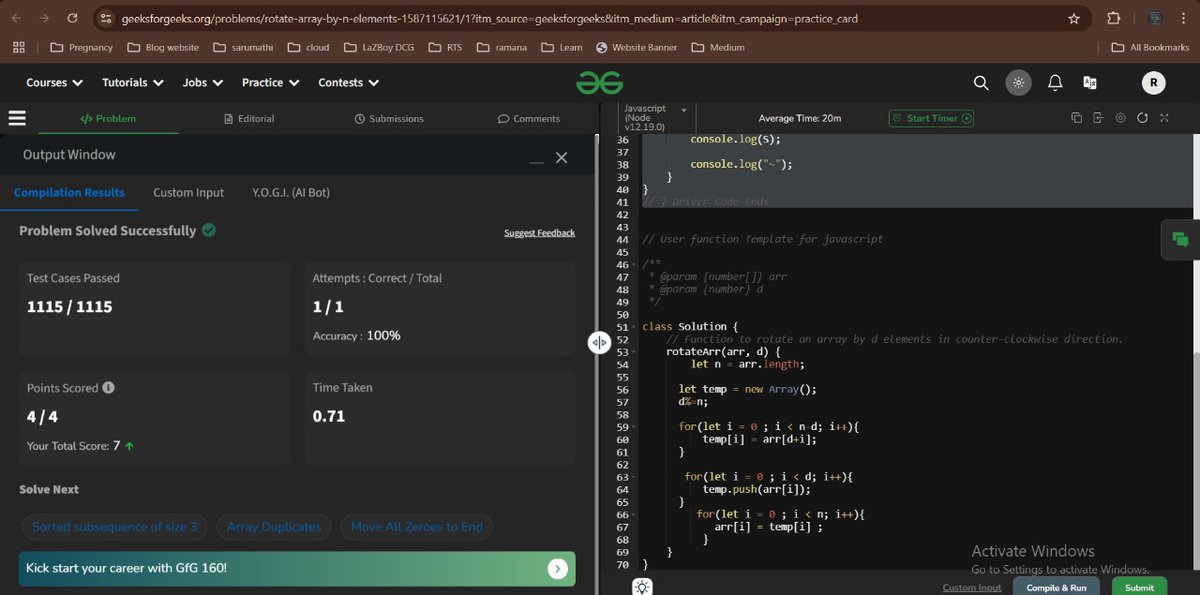Open the Array Duplicates problem
The width and height of the screenshot is (1200, 595).
point(274,527)
